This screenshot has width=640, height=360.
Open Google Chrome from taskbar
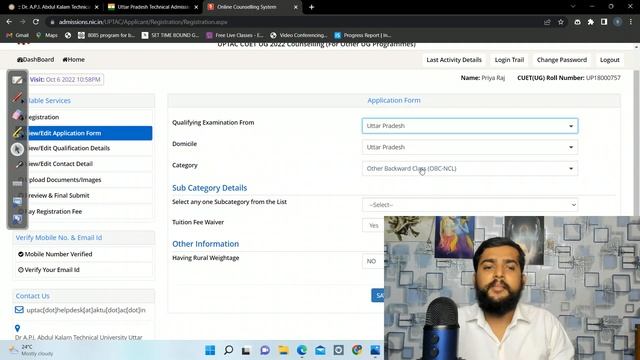click(x=357, y=350)
